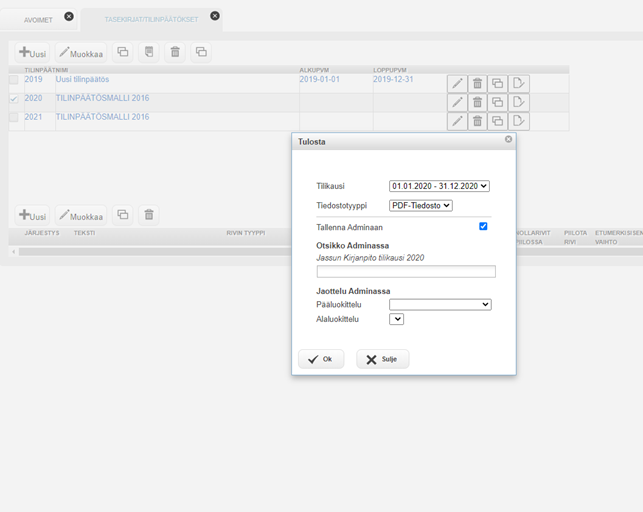Click the upper toolbar Muokkaa button
Screen dimensions: 643x512
[x=81, y=53]
